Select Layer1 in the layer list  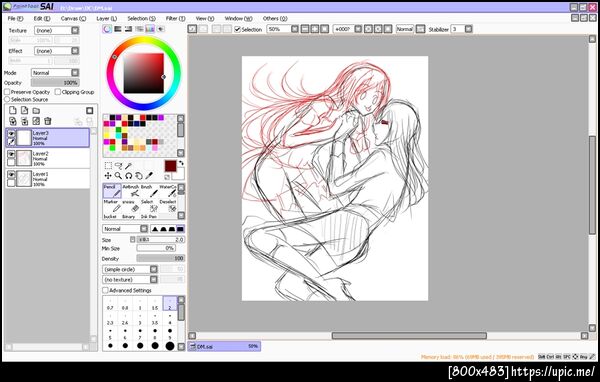[x=47, y=179]
